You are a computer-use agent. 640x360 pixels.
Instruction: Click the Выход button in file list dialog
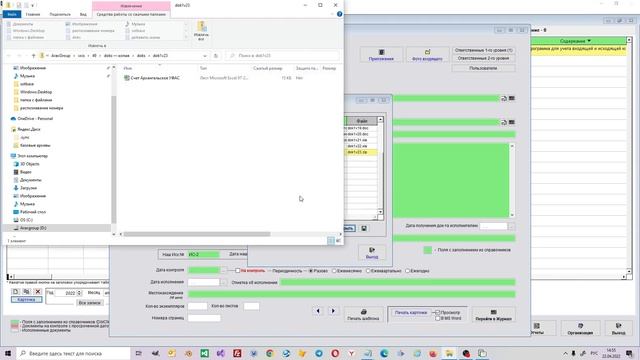(x=372, y=253)
